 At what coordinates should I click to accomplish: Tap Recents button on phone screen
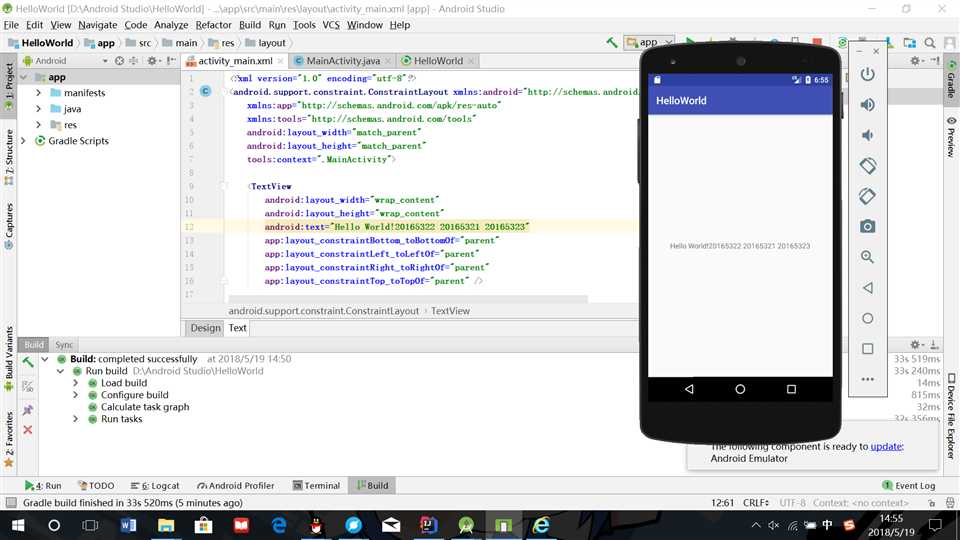tap(791, 389)
